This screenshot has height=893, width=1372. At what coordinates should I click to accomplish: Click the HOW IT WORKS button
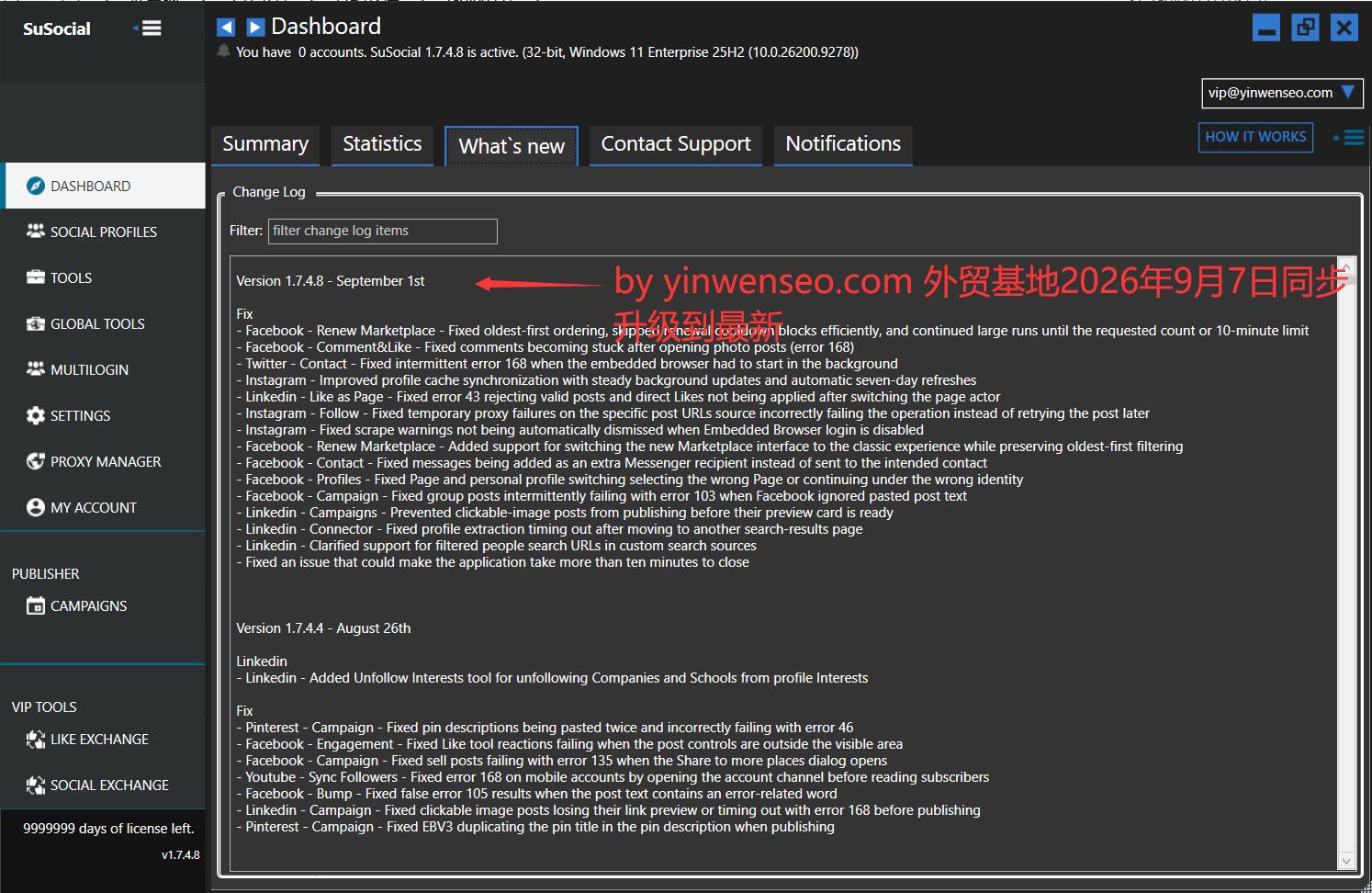1255,137
